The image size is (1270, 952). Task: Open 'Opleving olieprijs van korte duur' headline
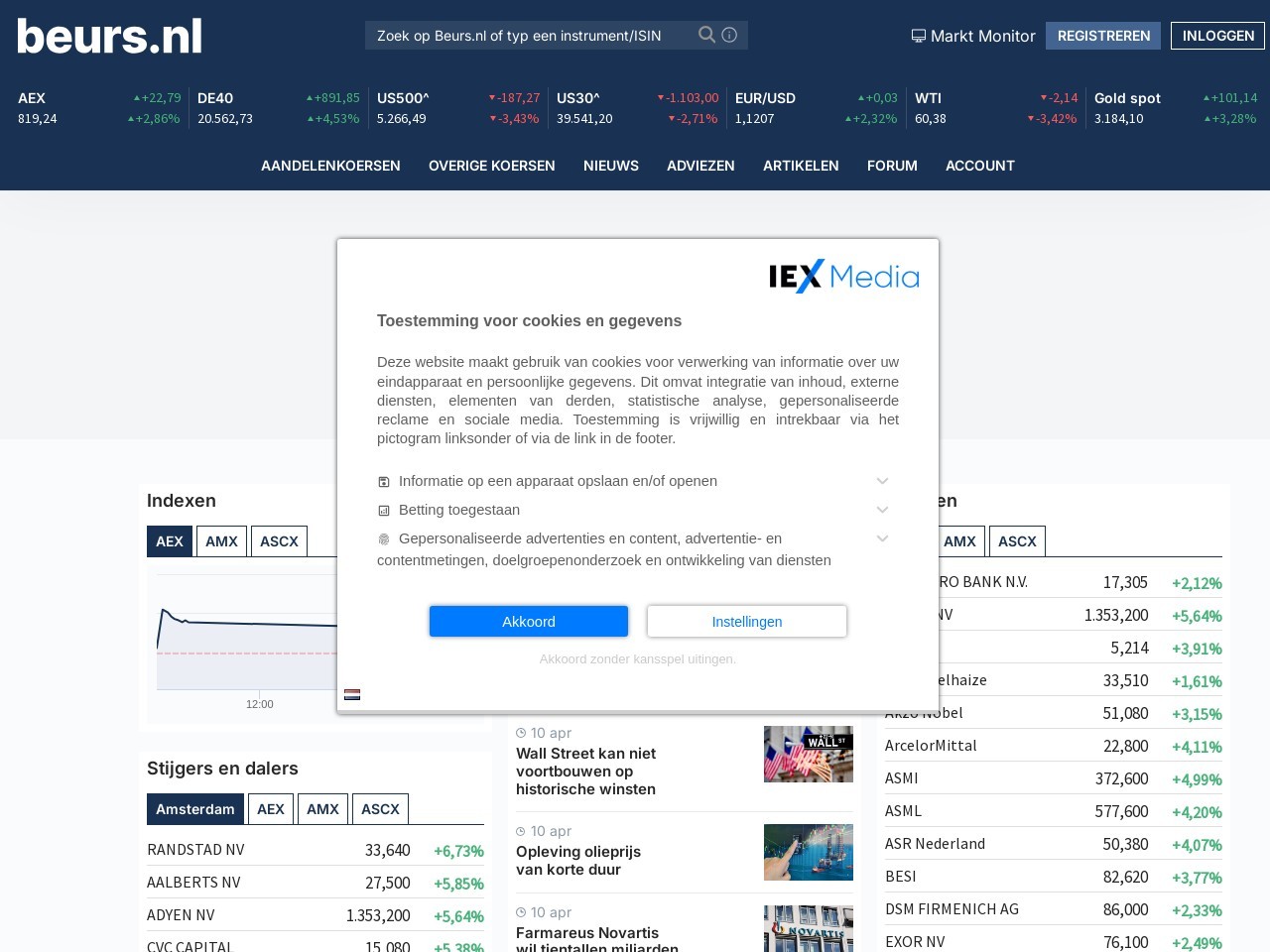click(578, 861)
